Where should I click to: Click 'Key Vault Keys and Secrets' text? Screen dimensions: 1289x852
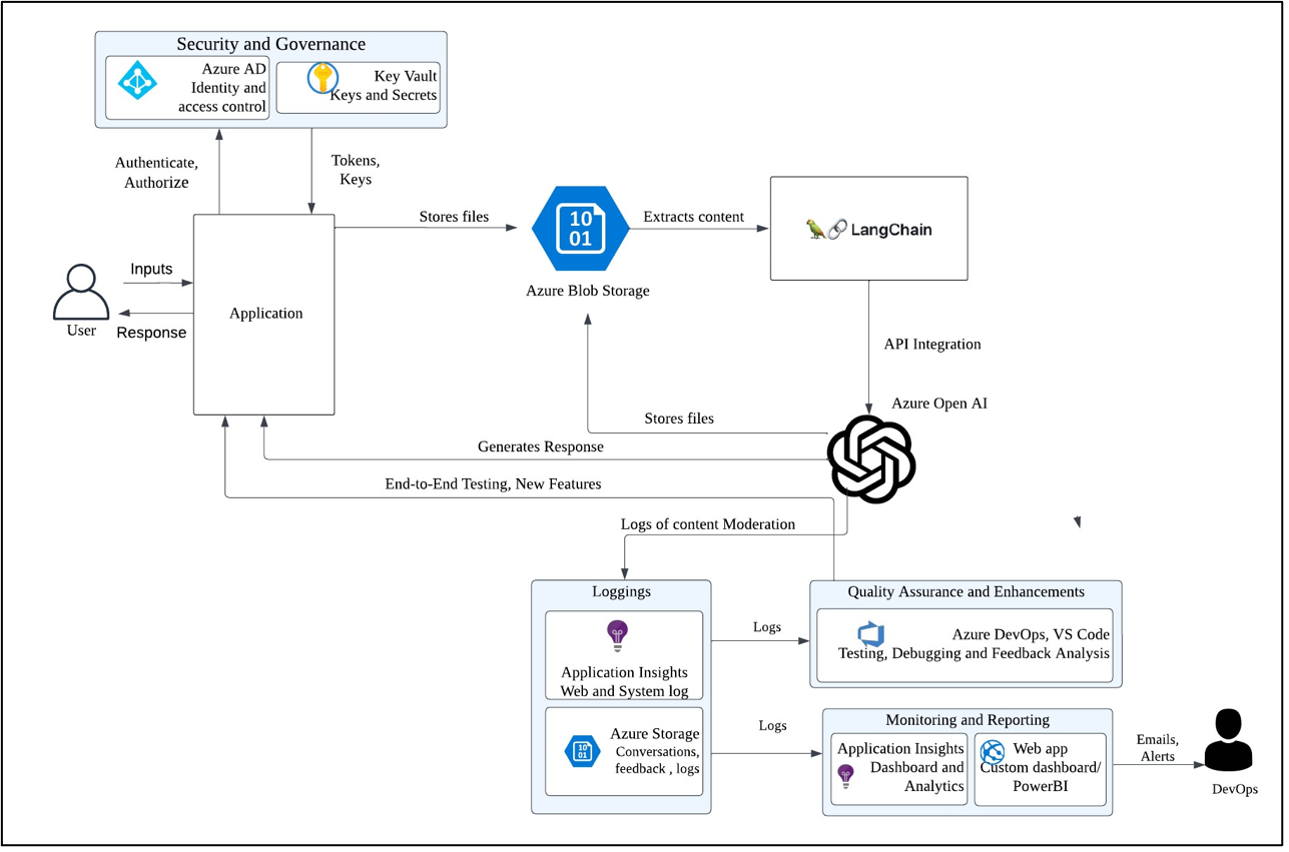click(x=384, y=86)
